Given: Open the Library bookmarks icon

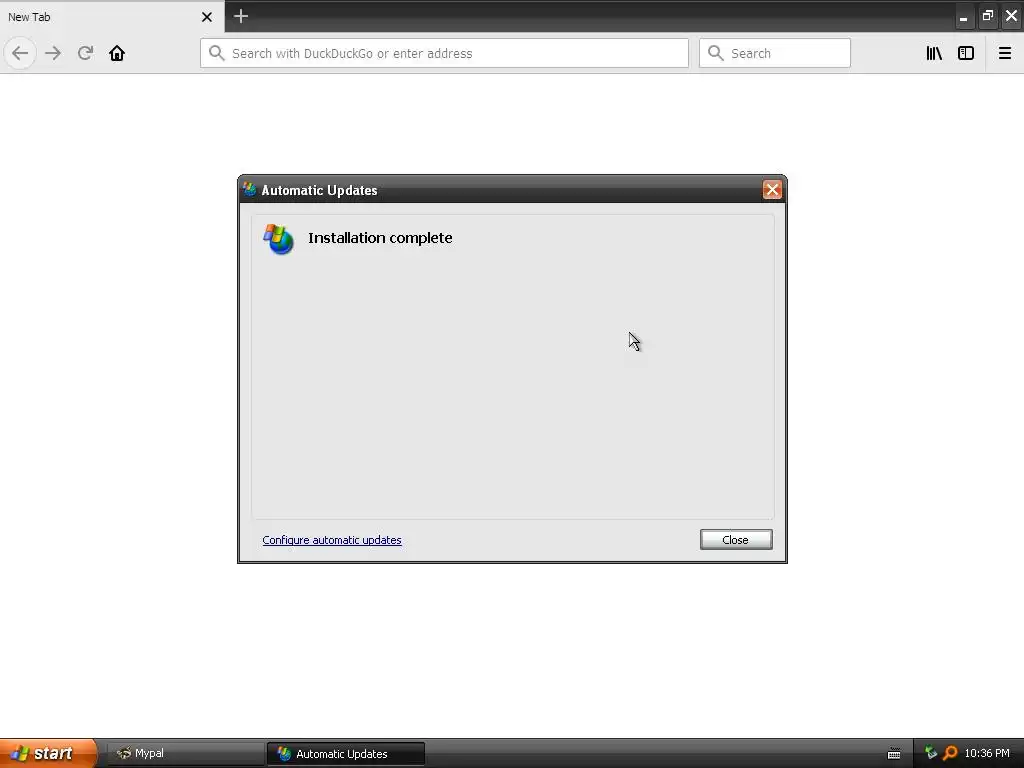Looking at the screenshot, I should (x=934, y=53).
